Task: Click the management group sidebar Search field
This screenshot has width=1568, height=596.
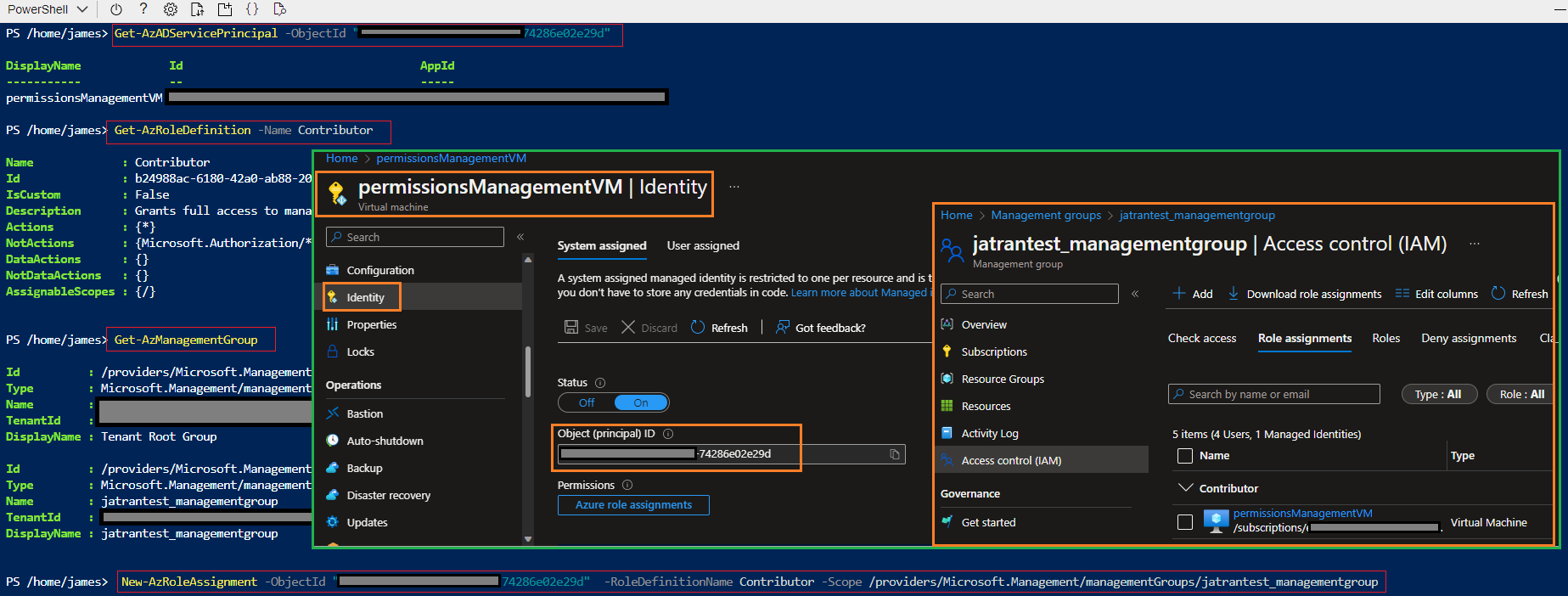Action: (x=1030, y=294)
